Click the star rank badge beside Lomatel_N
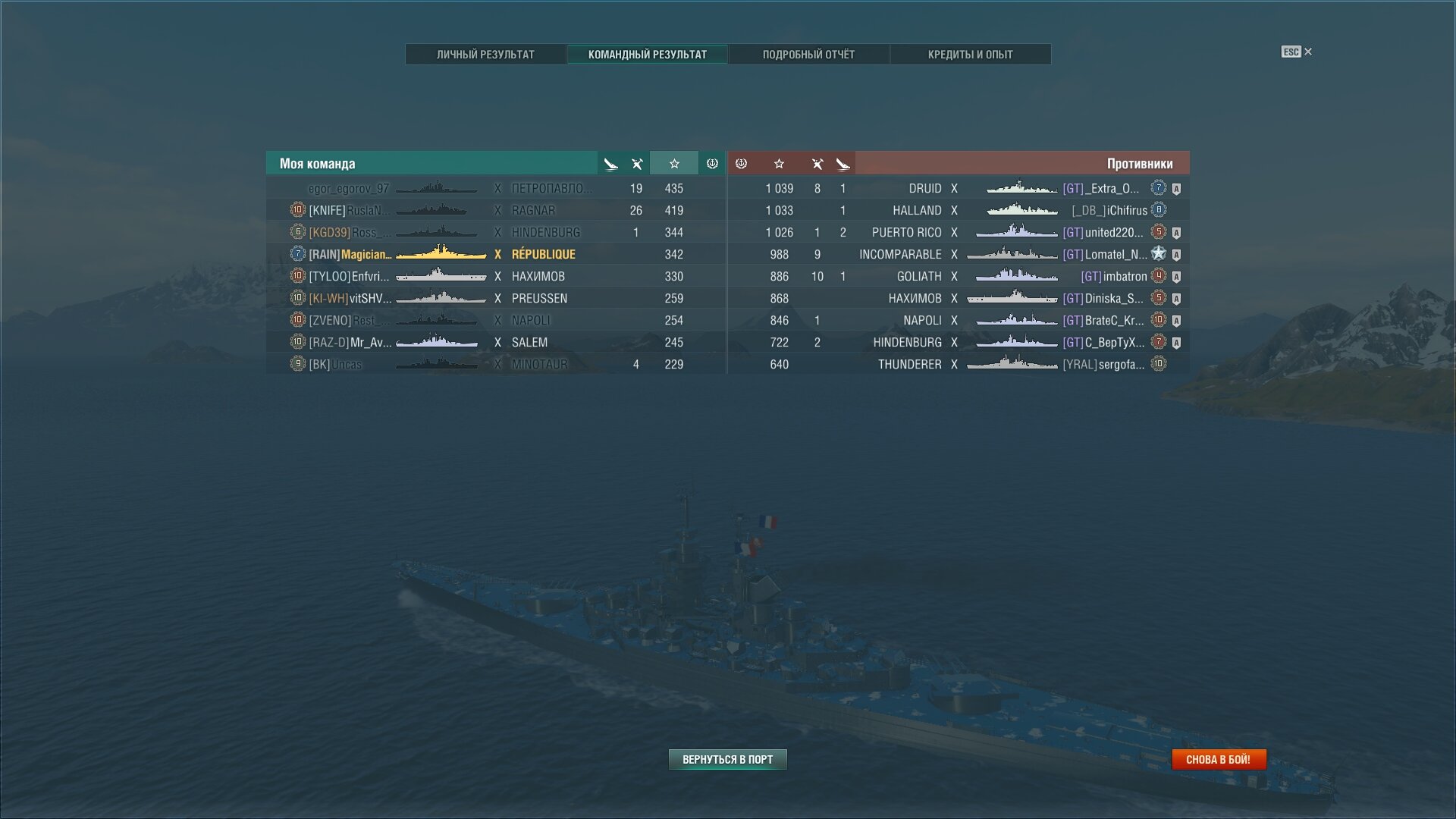 click(1158, 253)
